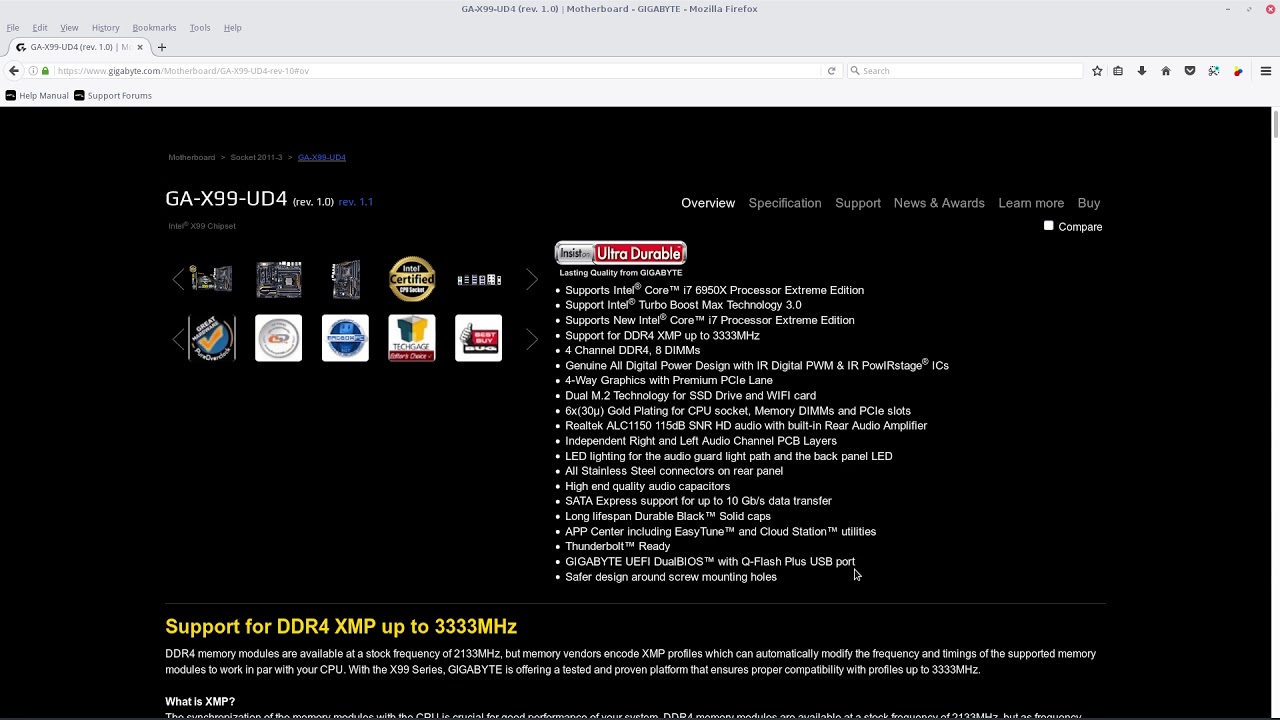Open the View menu
The height and width of the screenshot is (720, 1280).
point(69,28)
